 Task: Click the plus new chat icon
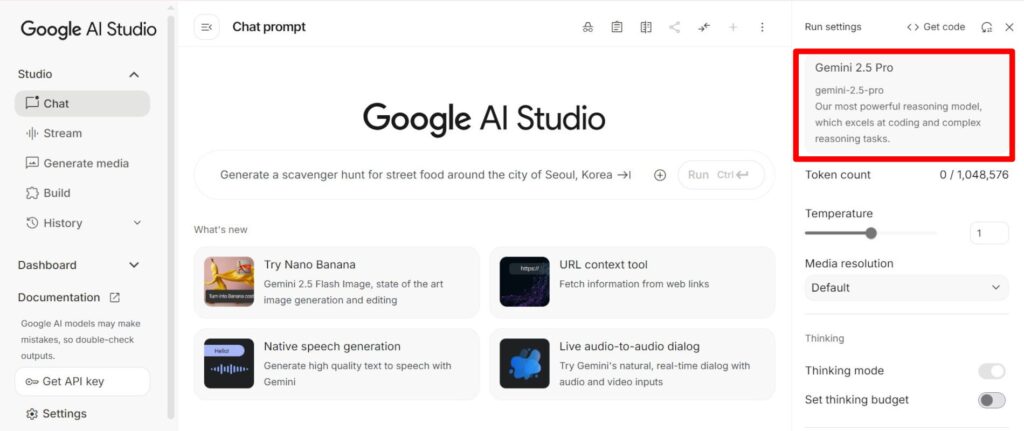[733, 27]
